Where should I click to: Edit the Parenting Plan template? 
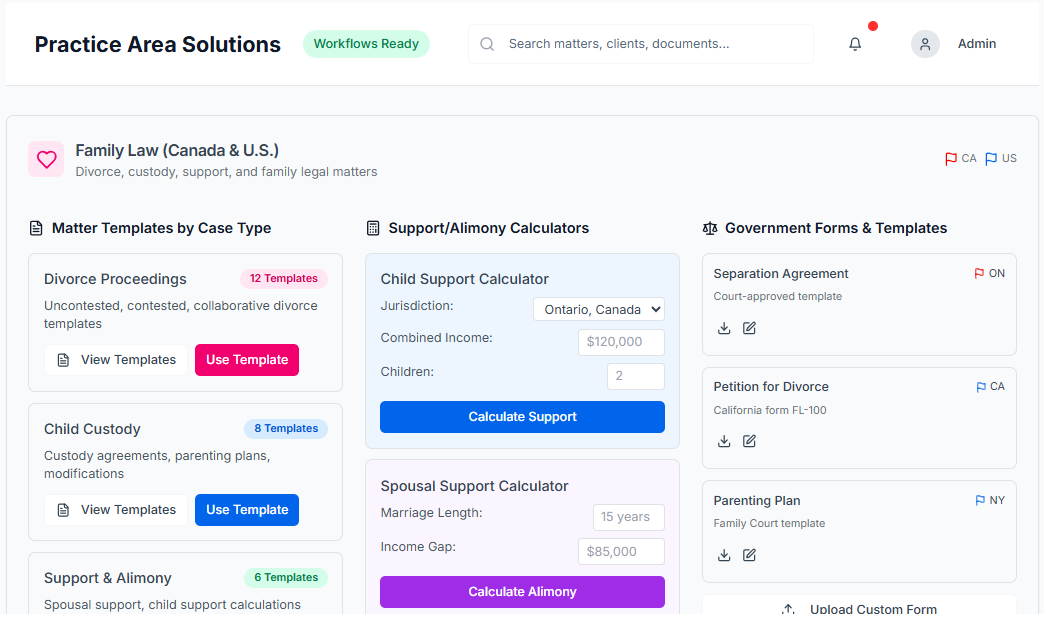point(750,555)
